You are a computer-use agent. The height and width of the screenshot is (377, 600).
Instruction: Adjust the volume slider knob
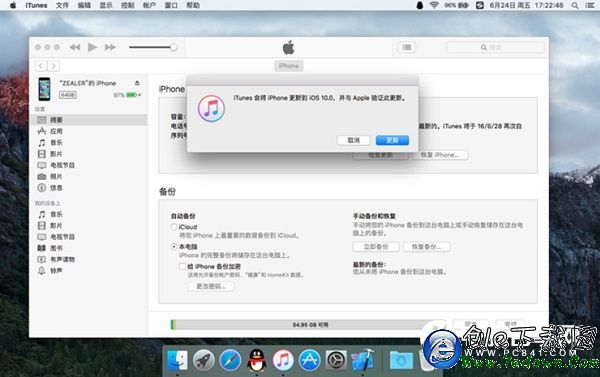[x=173, y=47]
